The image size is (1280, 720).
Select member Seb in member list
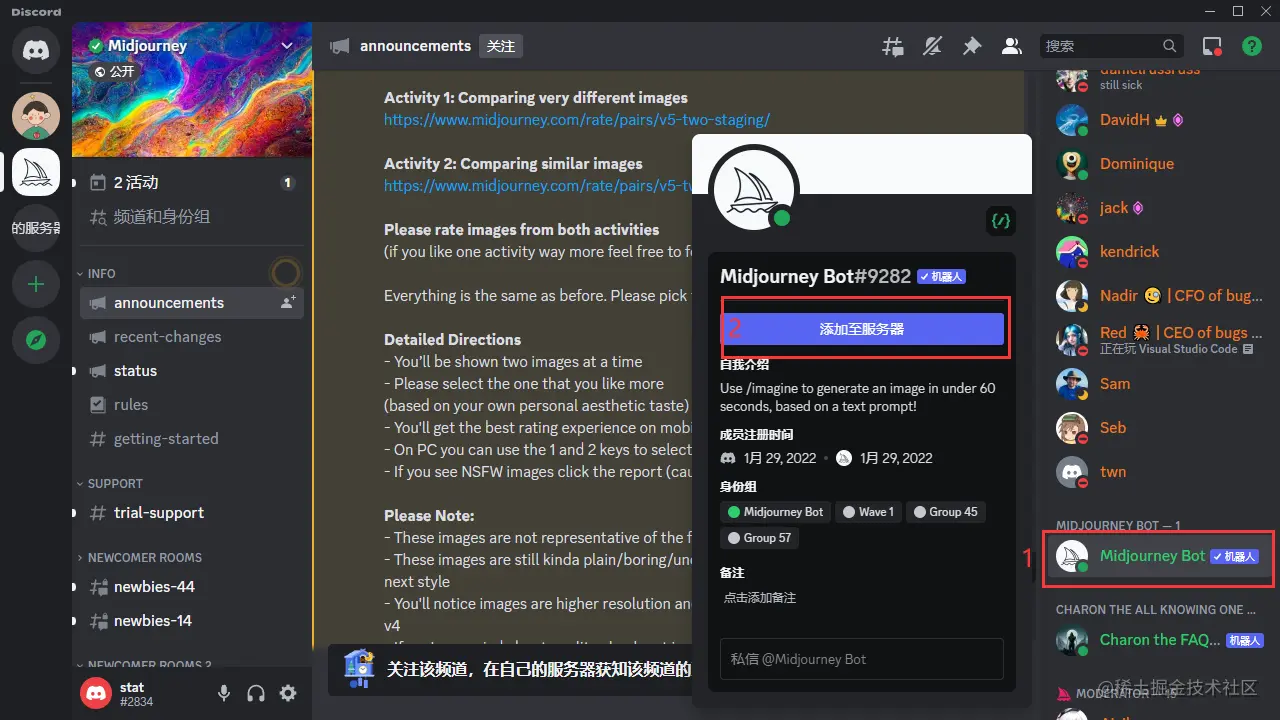[x=1160, y=428]
